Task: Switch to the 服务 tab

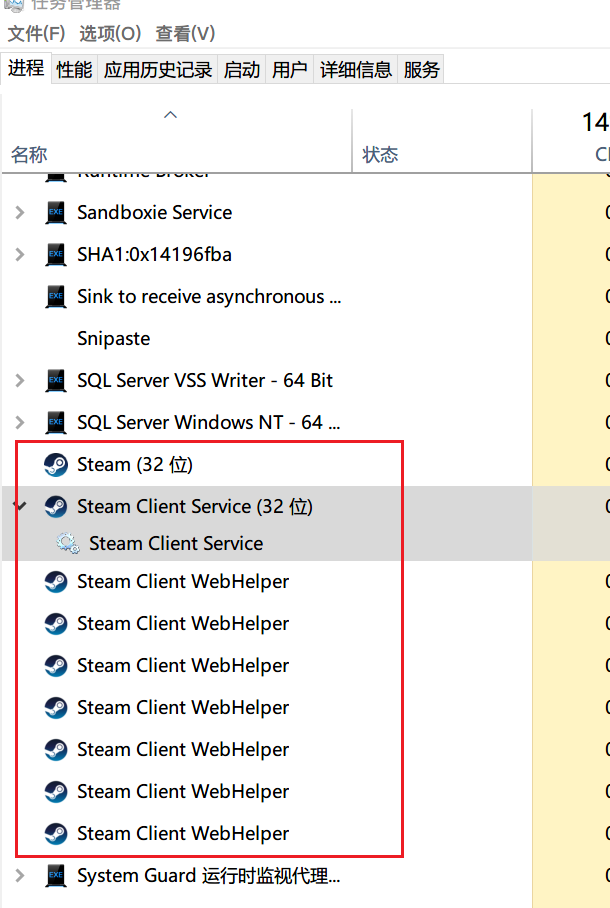Action: (x=421, y=69)
